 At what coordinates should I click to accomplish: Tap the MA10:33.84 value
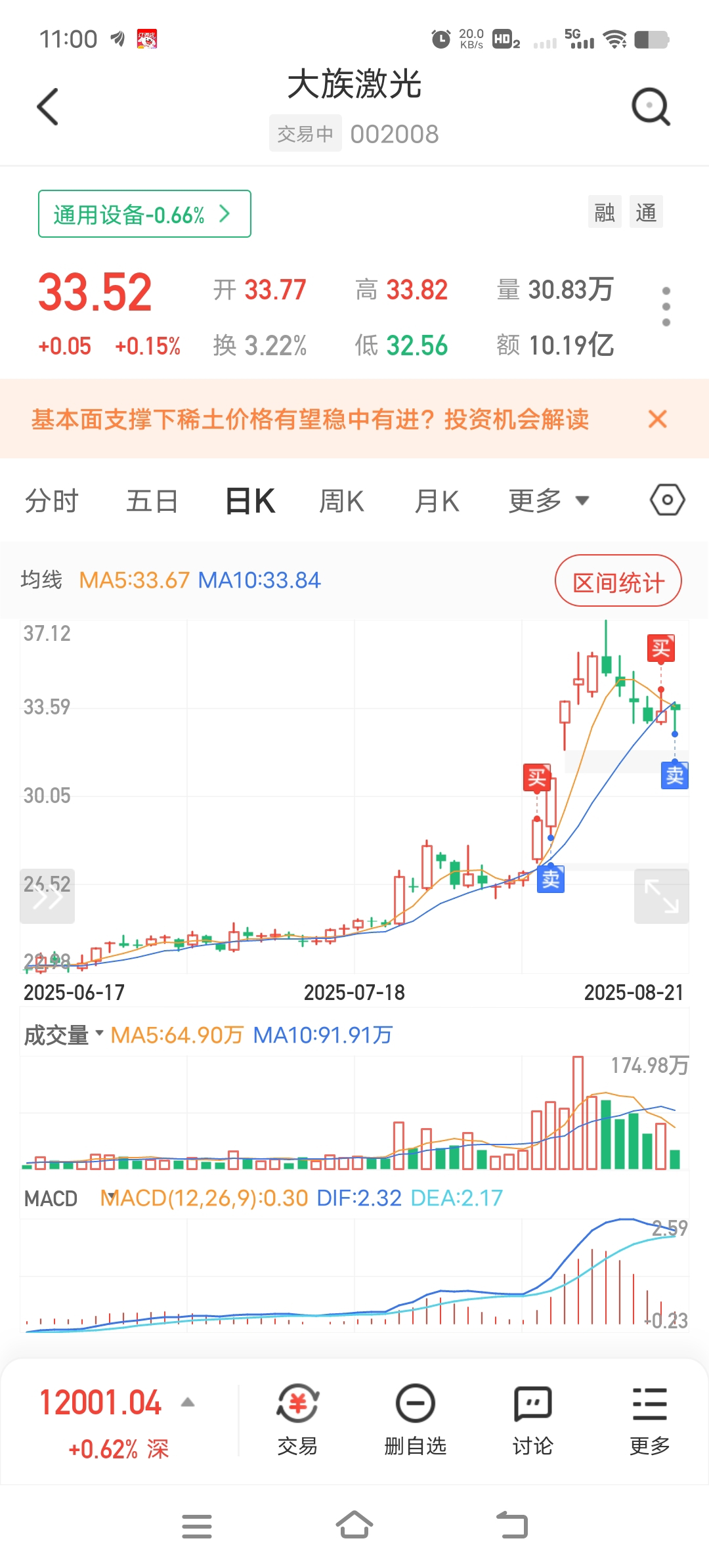click(x=259, y=580)
